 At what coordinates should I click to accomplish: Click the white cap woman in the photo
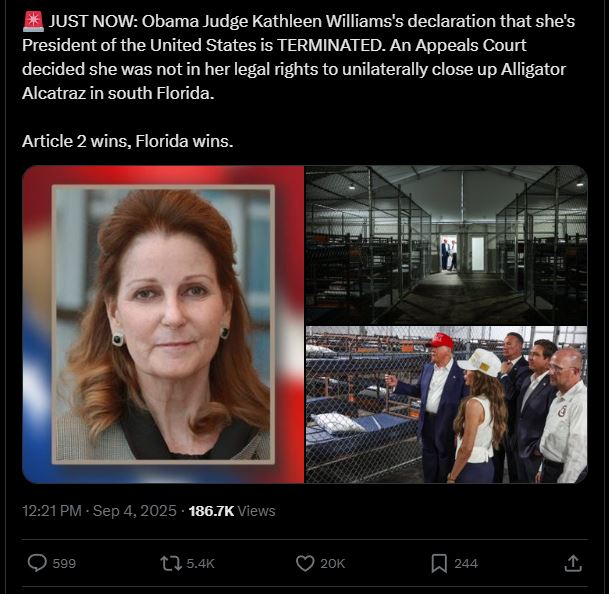point(480,416)
